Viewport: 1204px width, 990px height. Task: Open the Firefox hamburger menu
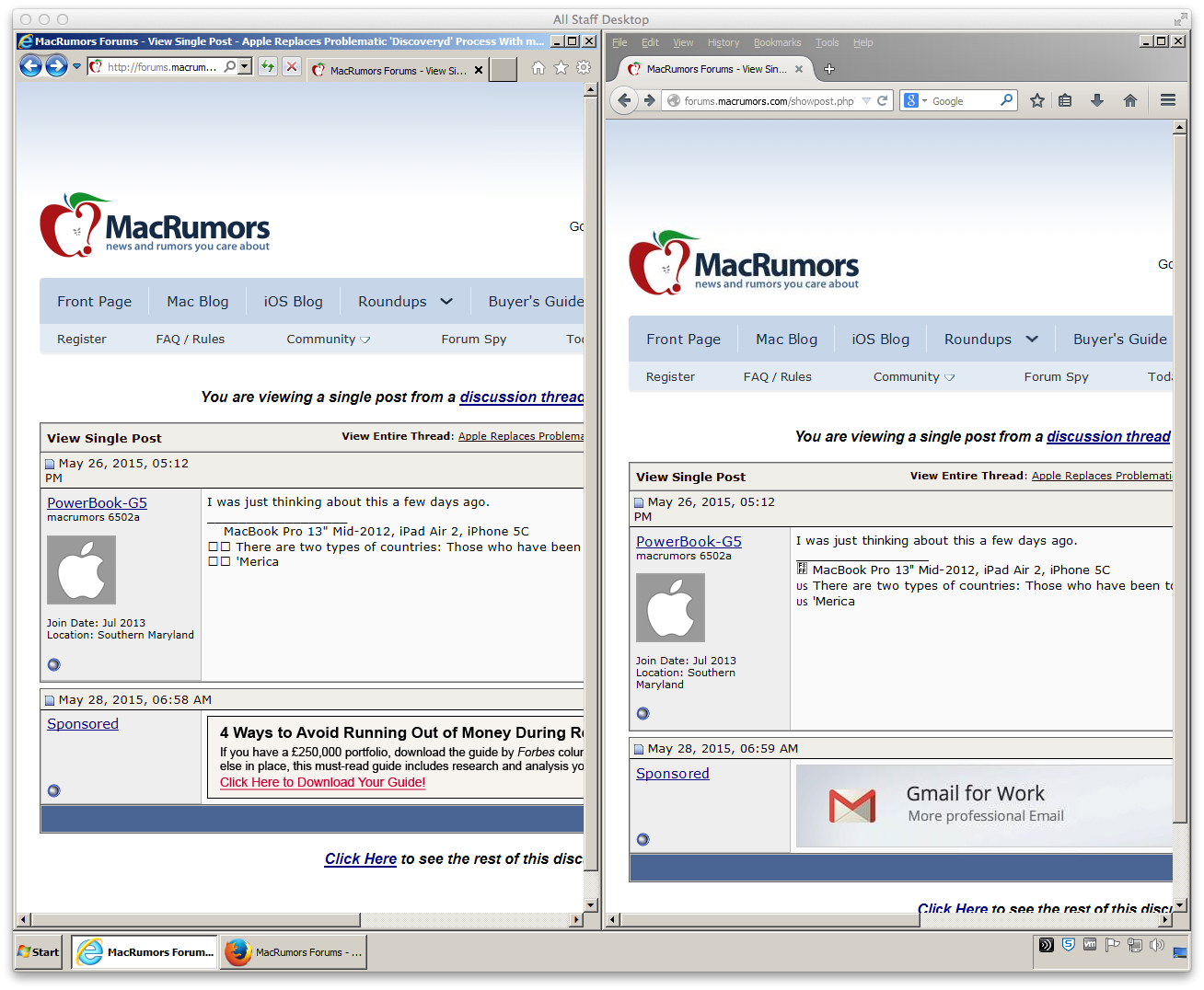1168,100
